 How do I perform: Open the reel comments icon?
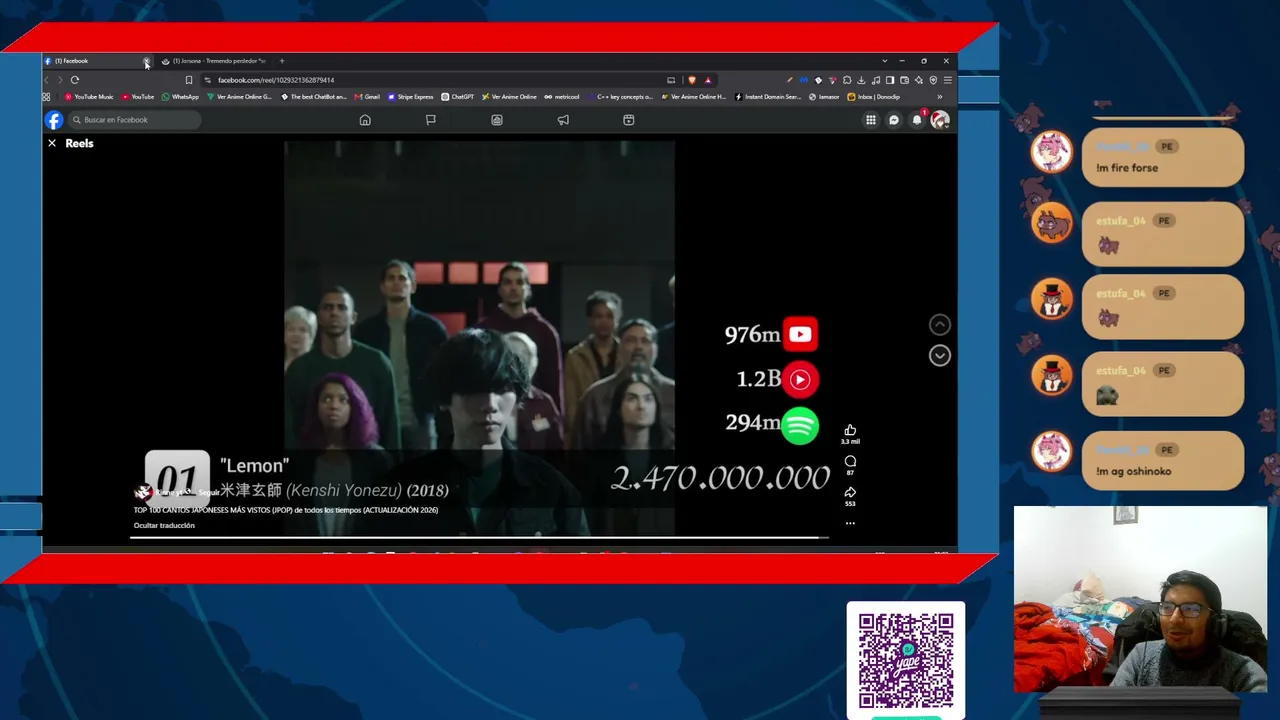(850, 461)
